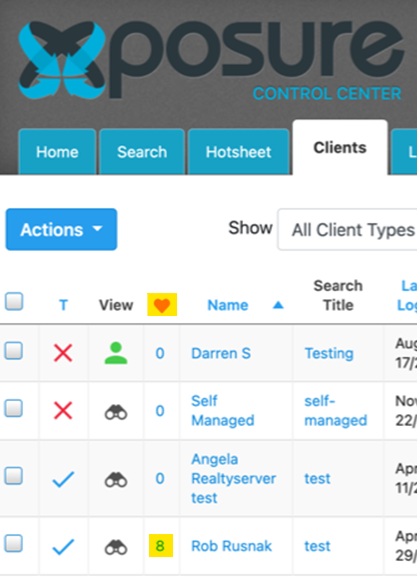
Task: Click blue checkmark in Angela Realtyserver row
Action: [x=63, y=480]
